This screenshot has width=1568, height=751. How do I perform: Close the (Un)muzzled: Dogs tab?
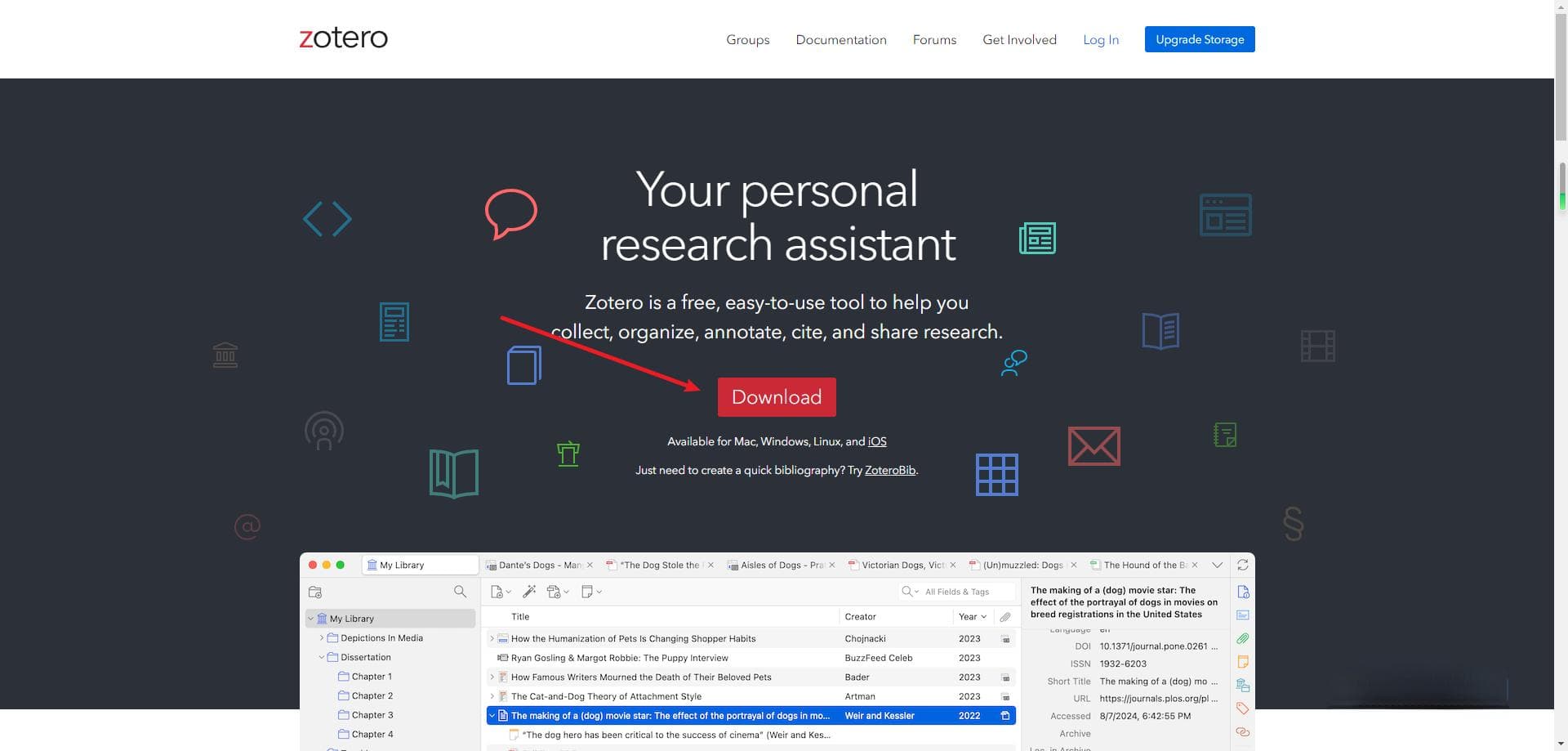coord(1074,565)
